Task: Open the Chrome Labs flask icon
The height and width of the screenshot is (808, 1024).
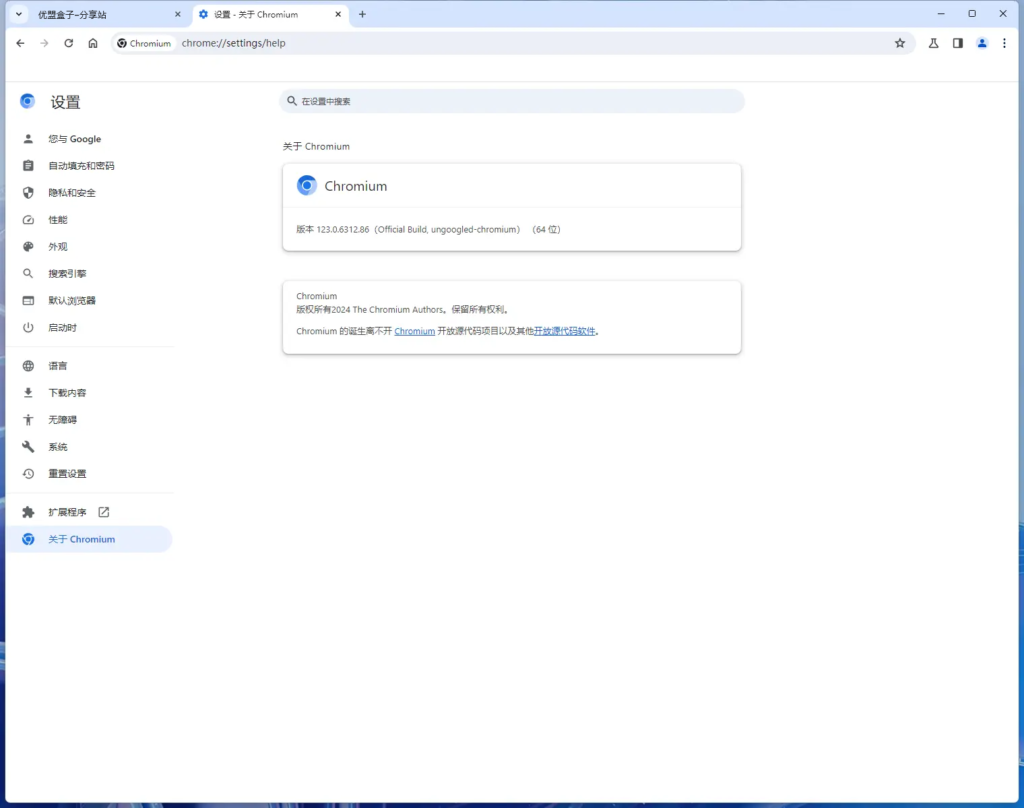Action: [x=933, y=43]
